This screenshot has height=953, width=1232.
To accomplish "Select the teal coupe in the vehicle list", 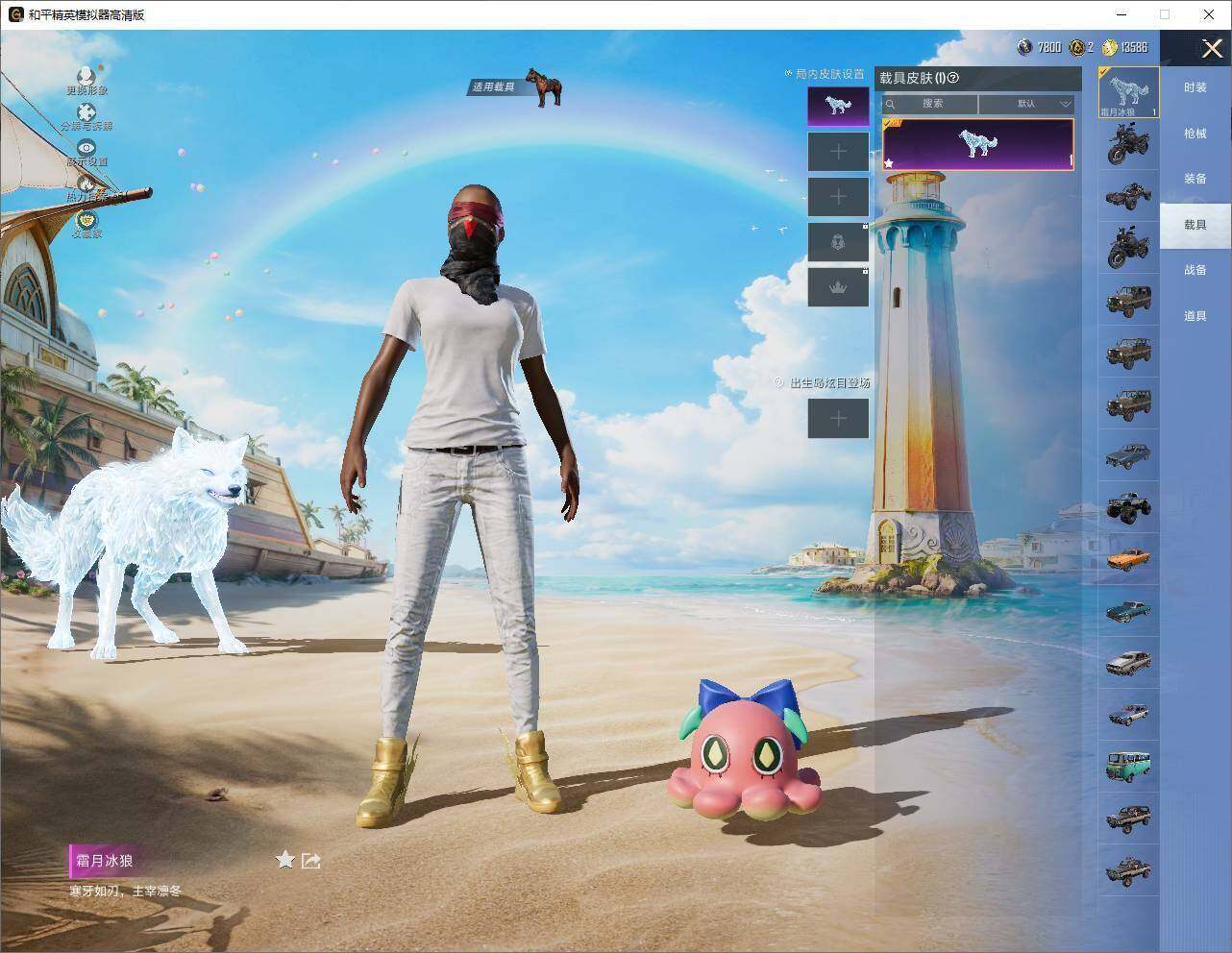I will 1129,611.
